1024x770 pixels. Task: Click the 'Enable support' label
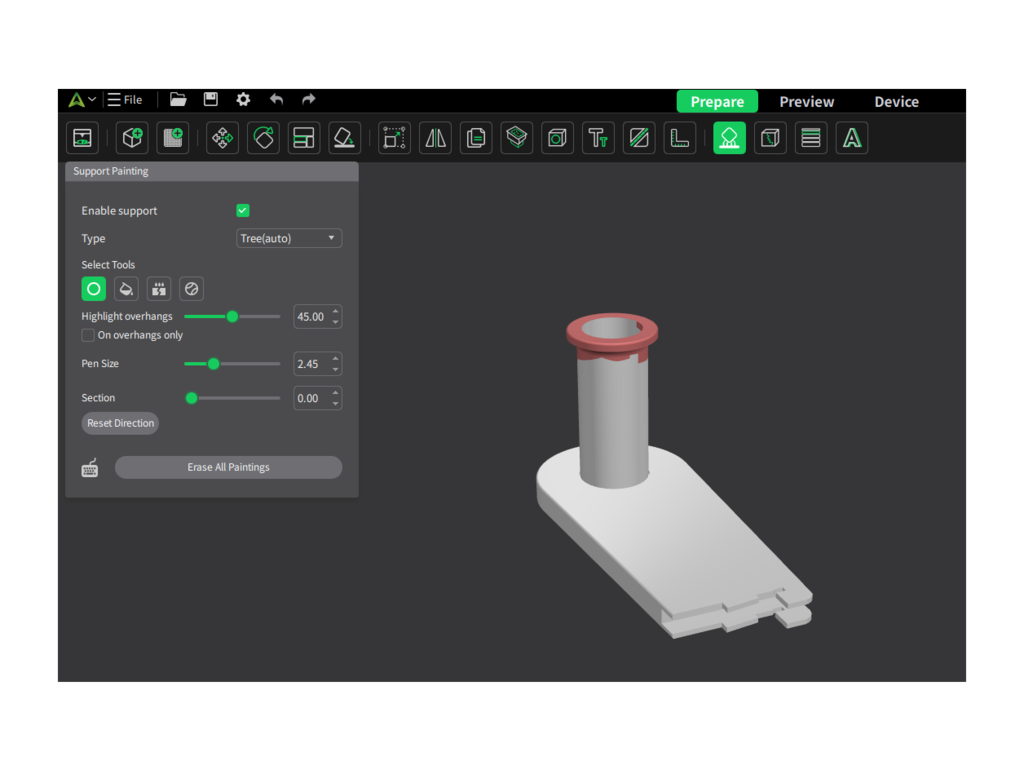119,211
